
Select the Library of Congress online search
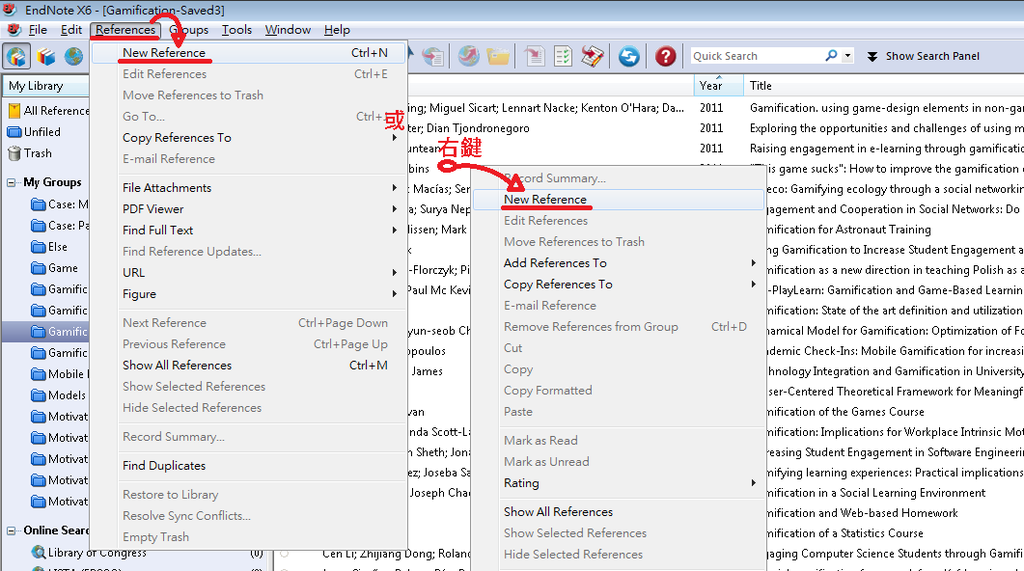pyautogui.click(x=97, y=553)
